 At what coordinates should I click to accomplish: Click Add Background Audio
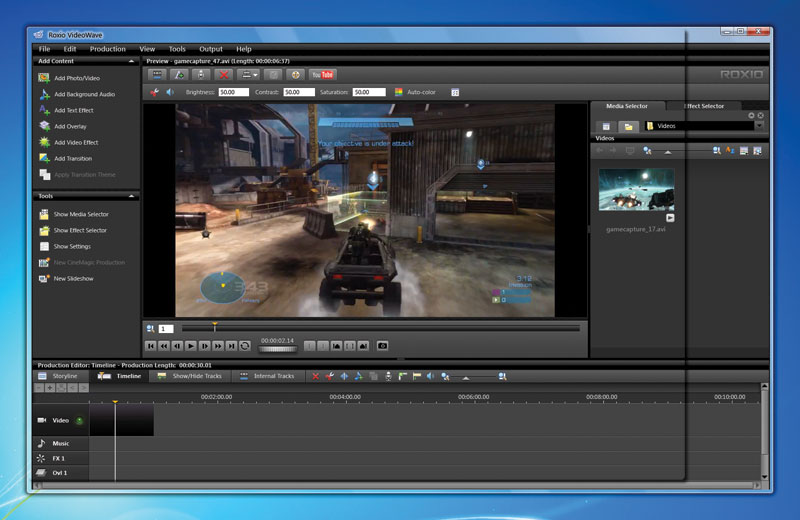click(84, 94)
